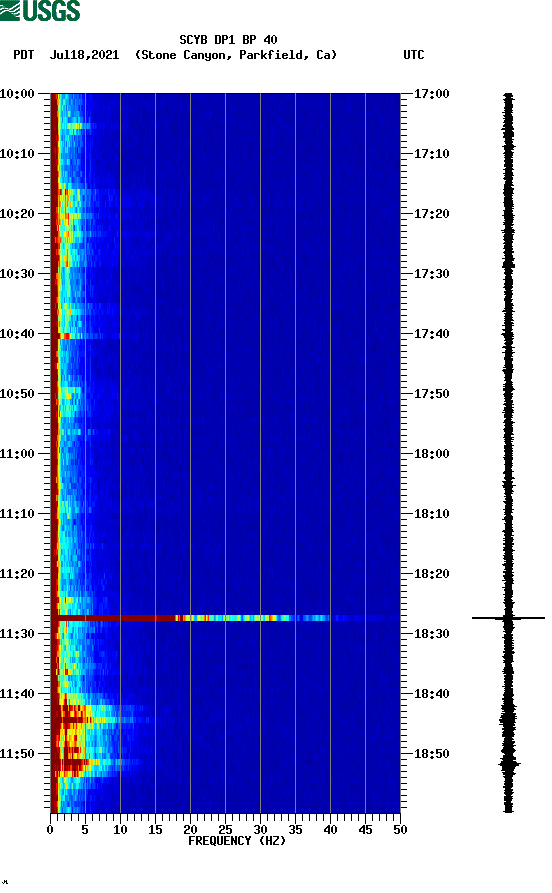Click the 0 Hz frequency axis label
This screenshot has width=552, height=893.
(x=50, y=830)
